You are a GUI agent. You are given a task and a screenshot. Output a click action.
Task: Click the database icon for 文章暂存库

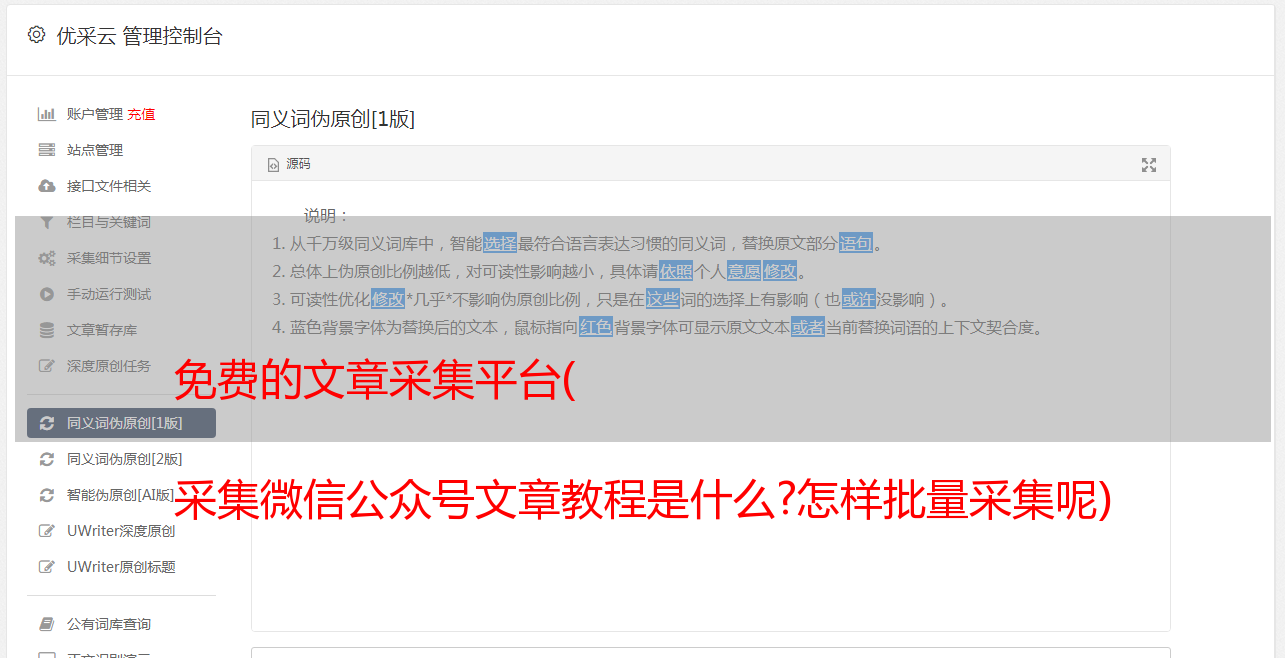pos(46,330)
